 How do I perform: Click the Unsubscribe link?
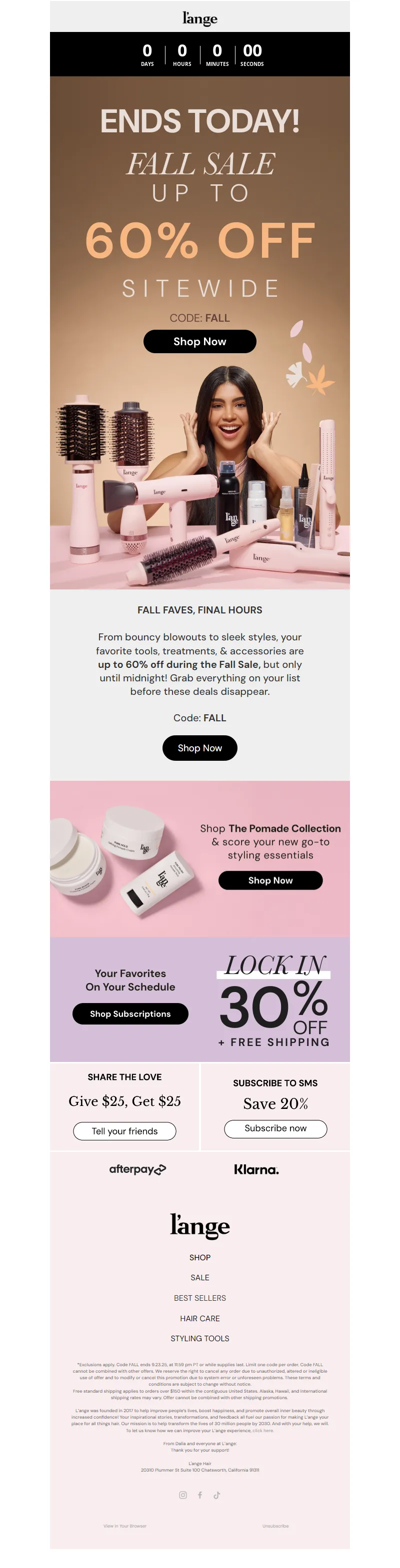pyautogui.click(x=275, y=1526)
